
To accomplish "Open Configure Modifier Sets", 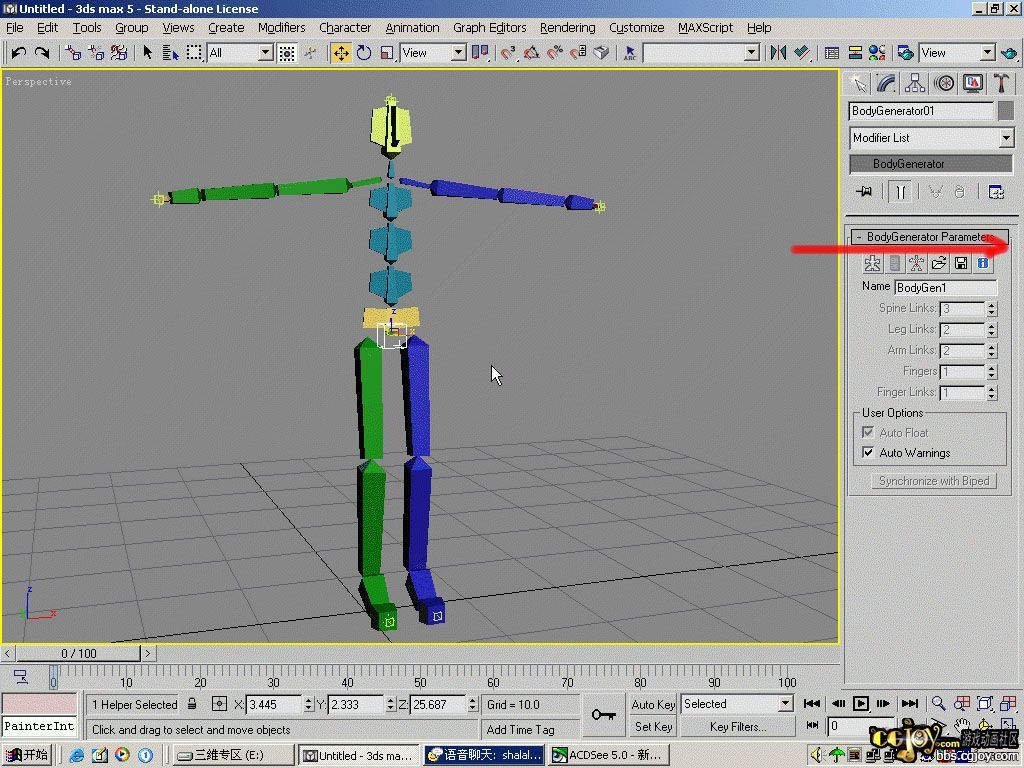I will coord(996,191).
